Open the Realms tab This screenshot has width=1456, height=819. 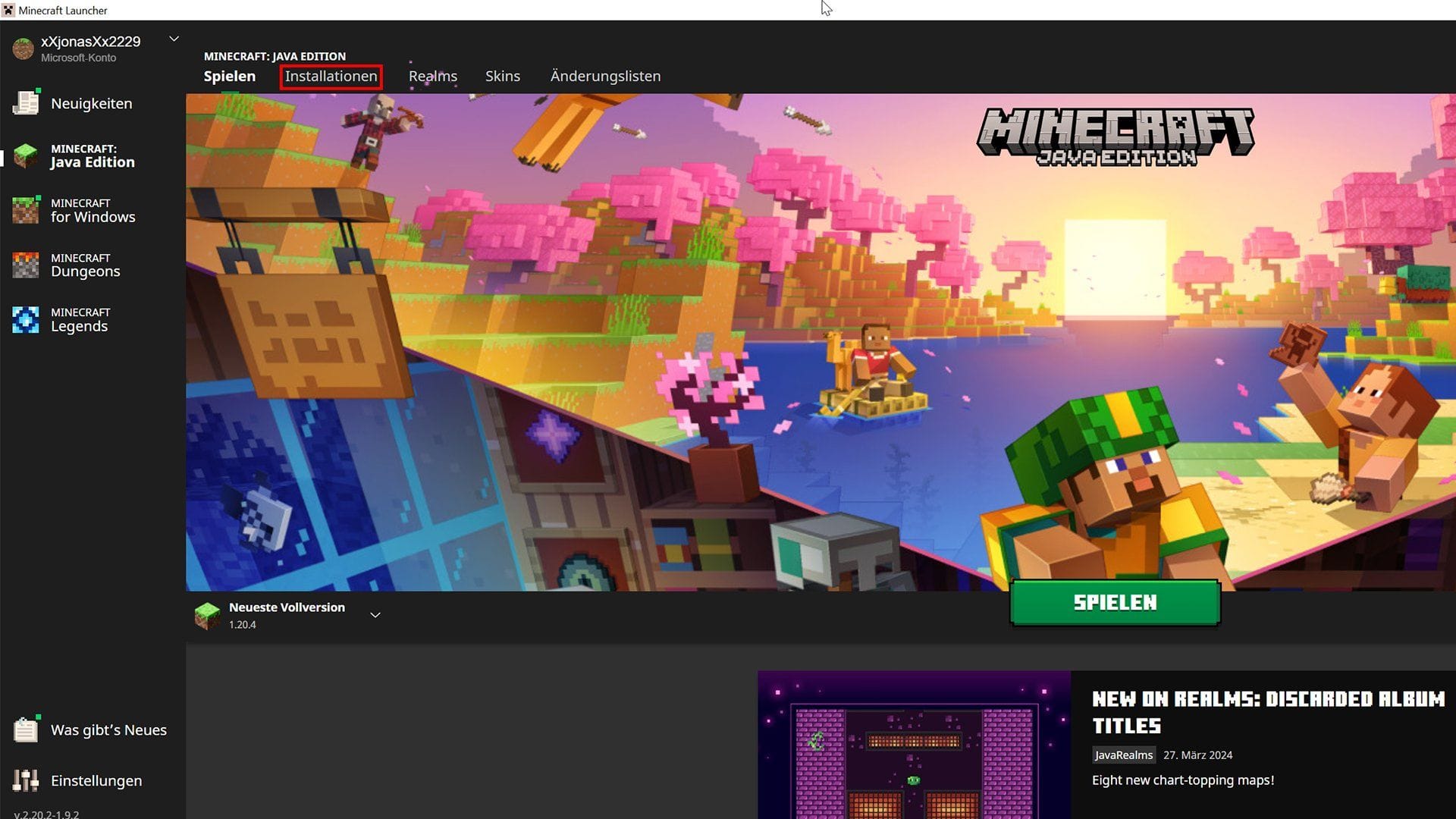coord(433,76)
